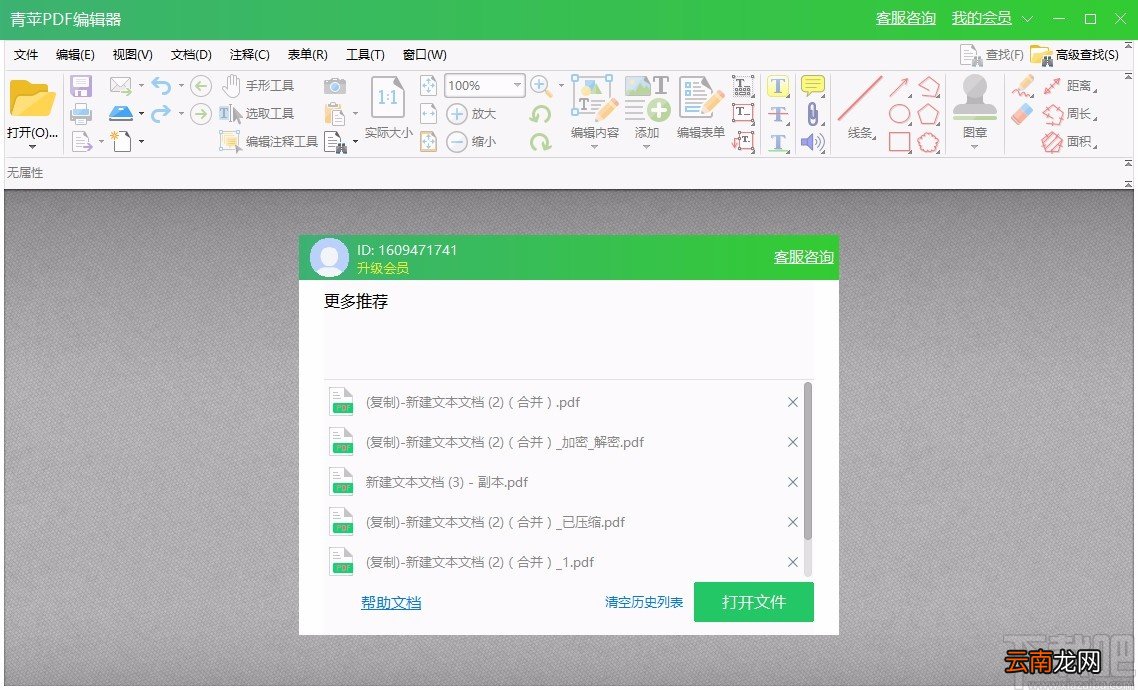
Task: Click the 清空历史列表 link
Action: (x=644, y=602)
